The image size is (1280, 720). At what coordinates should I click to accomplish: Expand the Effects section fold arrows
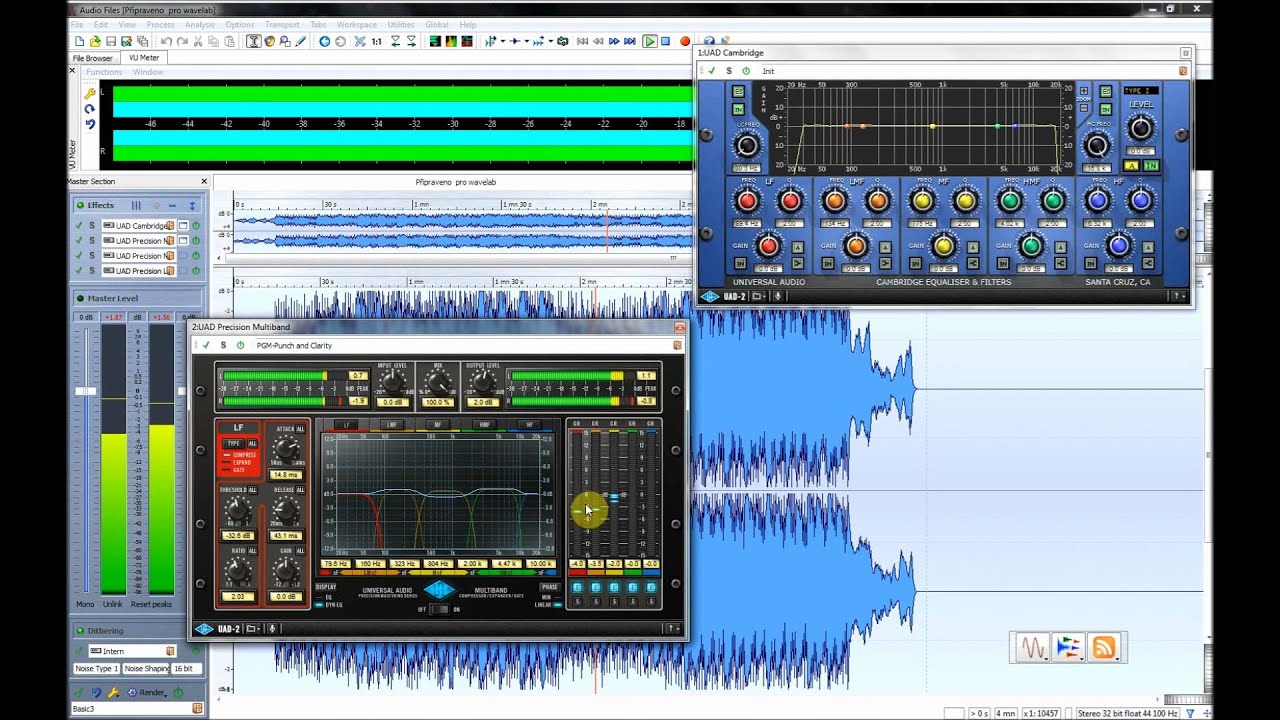point(192,205)
